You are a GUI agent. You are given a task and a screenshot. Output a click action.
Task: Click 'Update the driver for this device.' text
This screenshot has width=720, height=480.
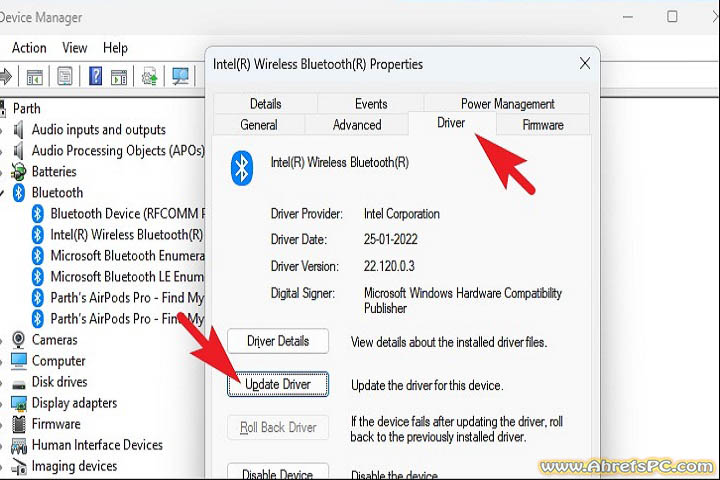pyautogui.click(x=427, y=385)
